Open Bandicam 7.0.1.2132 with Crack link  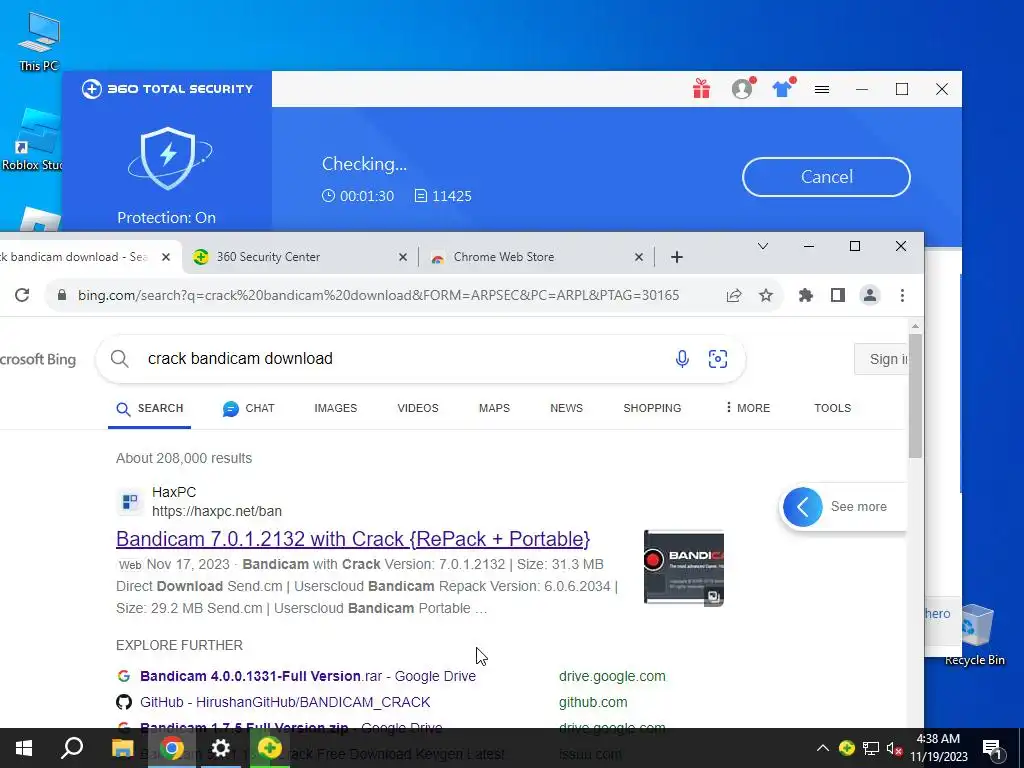(x=353, y=539)
